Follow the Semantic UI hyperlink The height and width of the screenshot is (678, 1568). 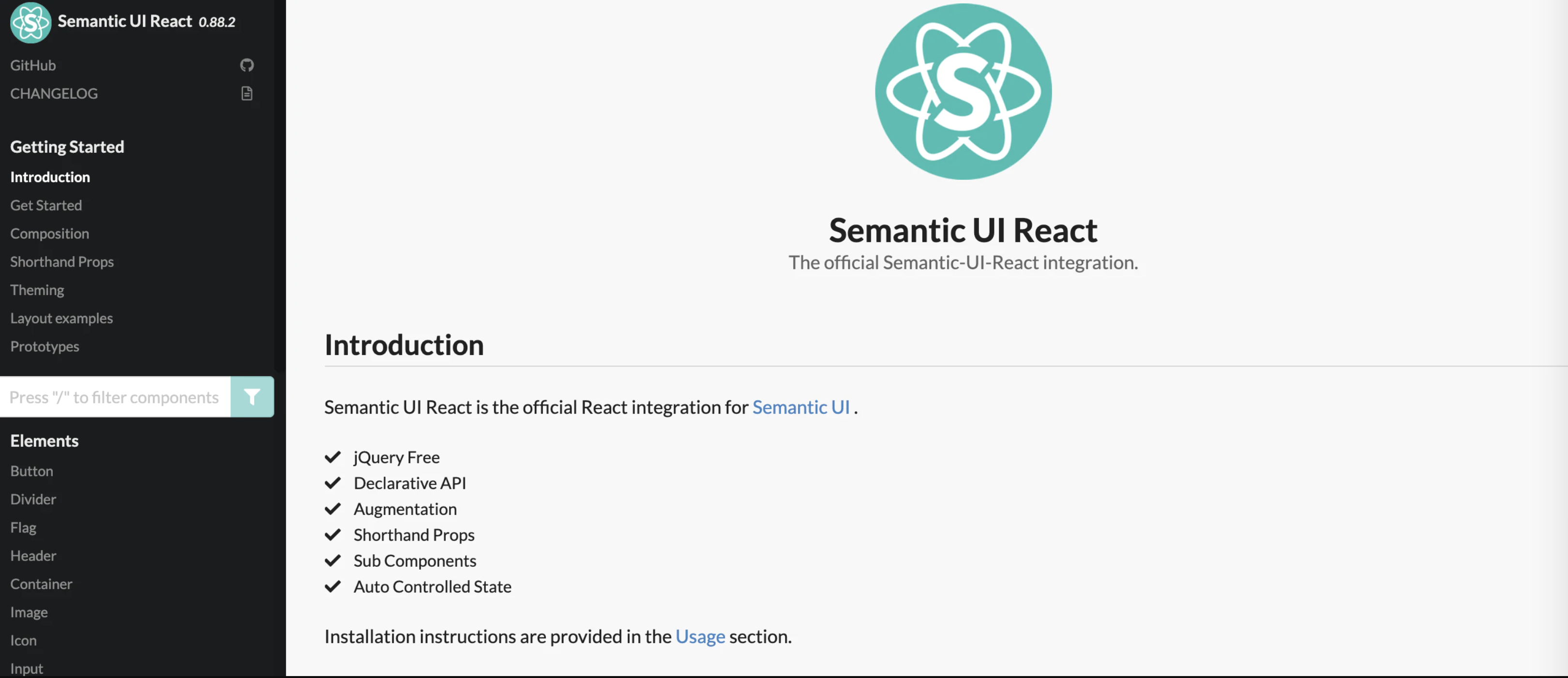click(x=800, y=407)
